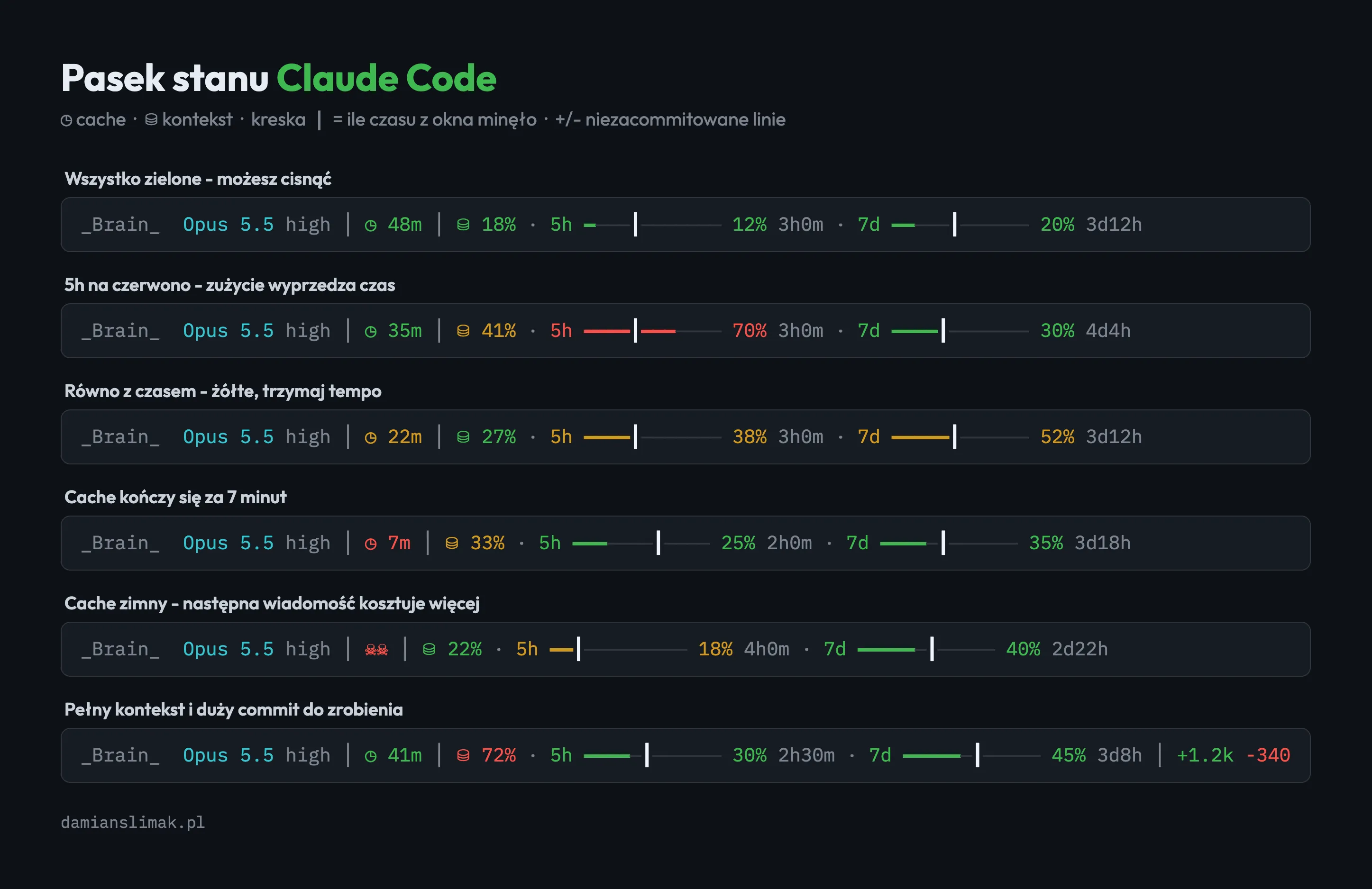
Task: Click the clock icon beside 35m
Action: pos(371,331)
